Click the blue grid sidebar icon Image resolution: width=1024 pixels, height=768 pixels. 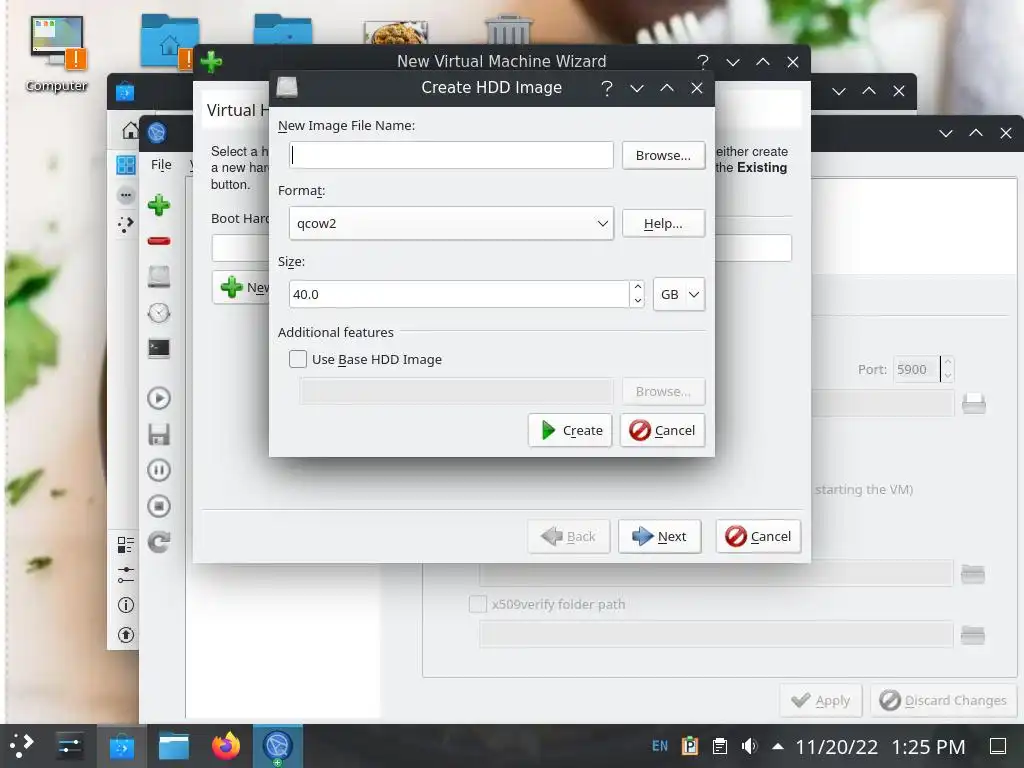pyautogui.click(x=125, y=165)
